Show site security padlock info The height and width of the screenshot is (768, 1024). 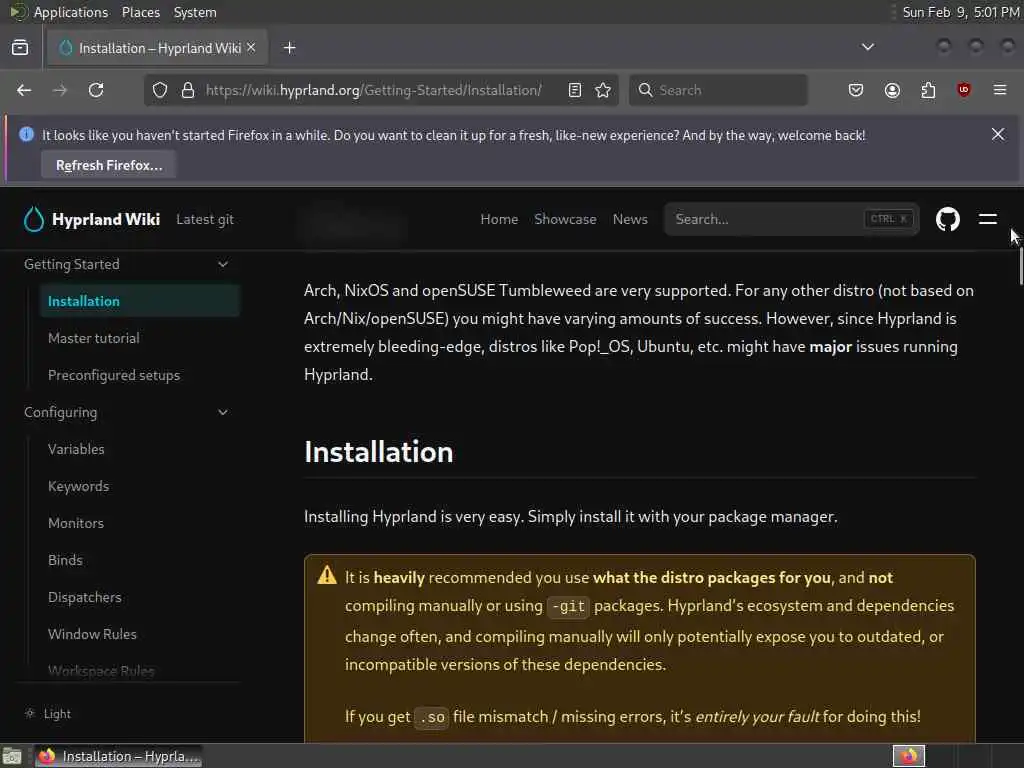tap(188, 90)
